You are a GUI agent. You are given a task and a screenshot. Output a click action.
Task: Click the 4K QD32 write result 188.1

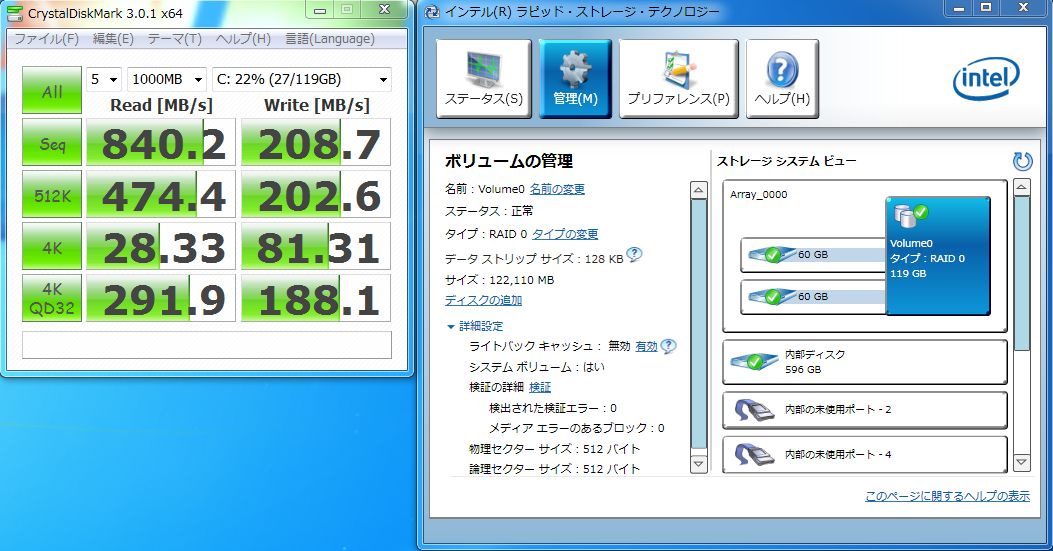pos(316,298)
